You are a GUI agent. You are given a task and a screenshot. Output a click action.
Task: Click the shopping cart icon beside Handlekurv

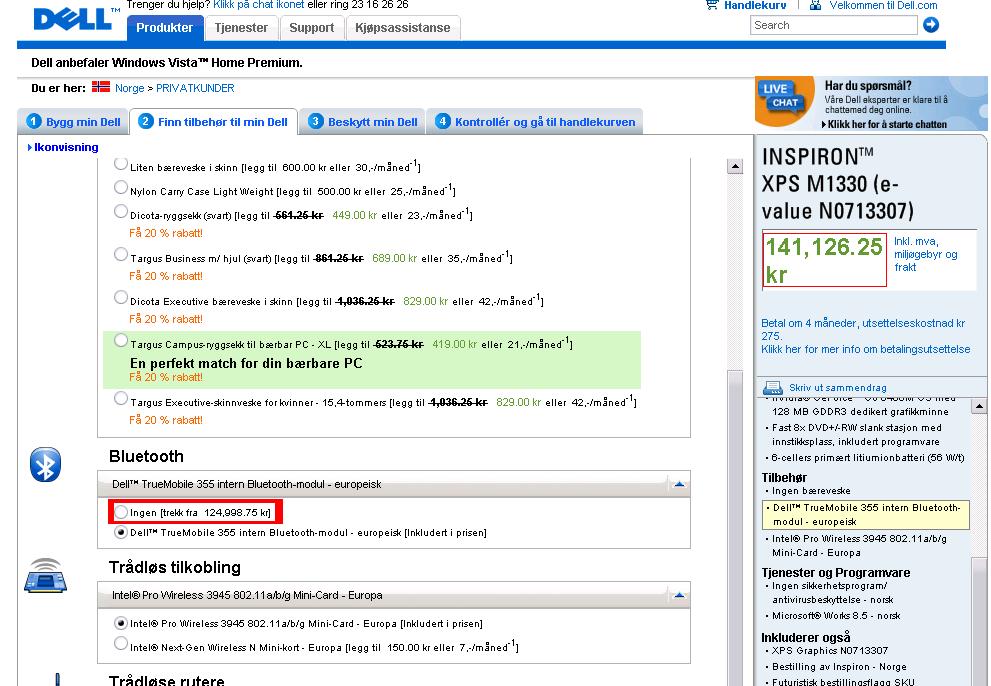[x=712, y=4]
